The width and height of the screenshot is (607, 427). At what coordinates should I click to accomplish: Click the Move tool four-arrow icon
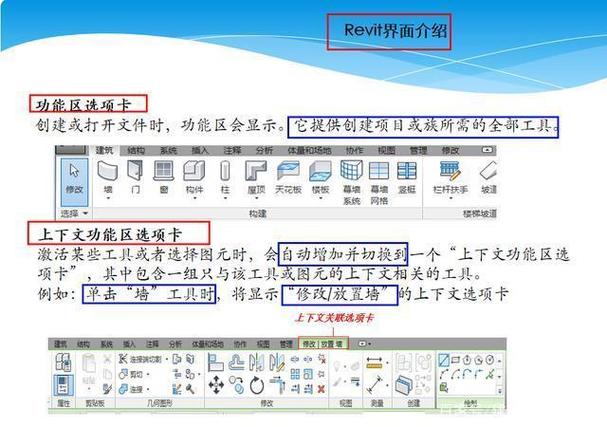tap(216, 386)
